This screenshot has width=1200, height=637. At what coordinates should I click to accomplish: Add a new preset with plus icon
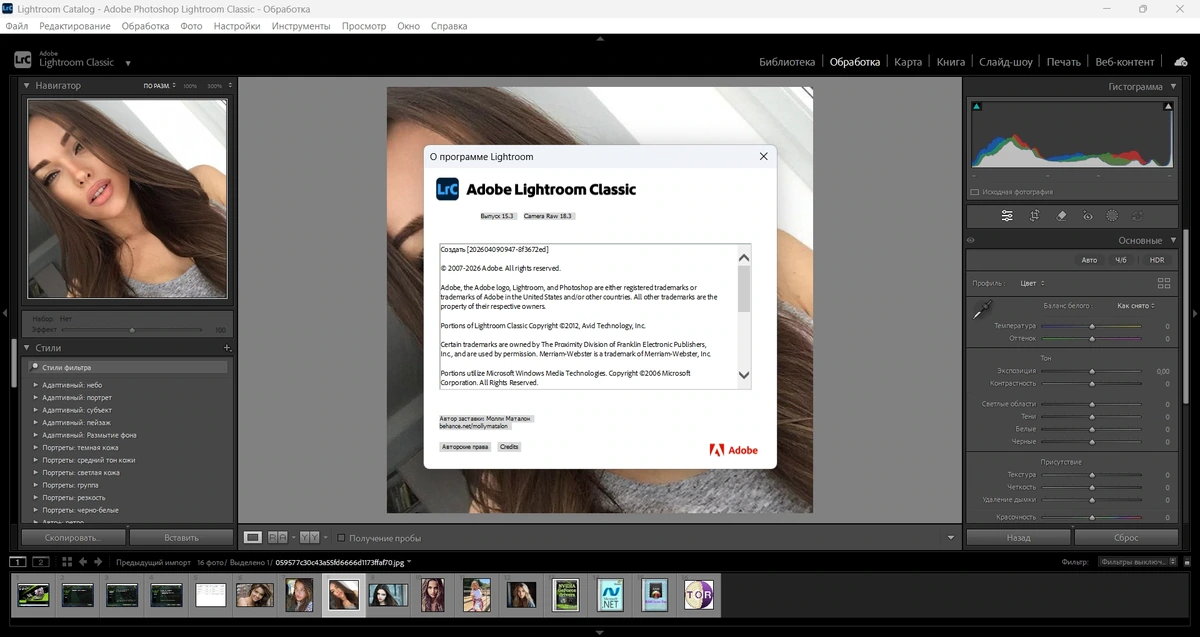pyautogui.click(x=227, y=348)
